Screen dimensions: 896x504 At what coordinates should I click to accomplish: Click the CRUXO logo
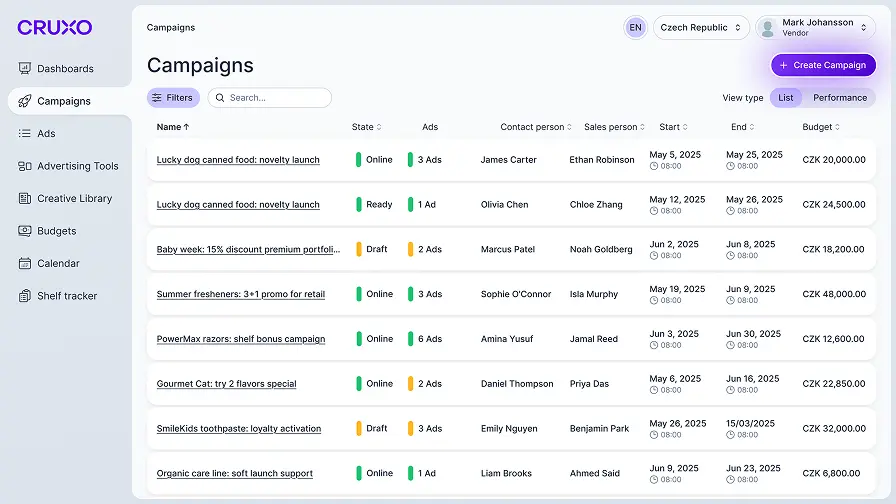[x=54, y=28]
